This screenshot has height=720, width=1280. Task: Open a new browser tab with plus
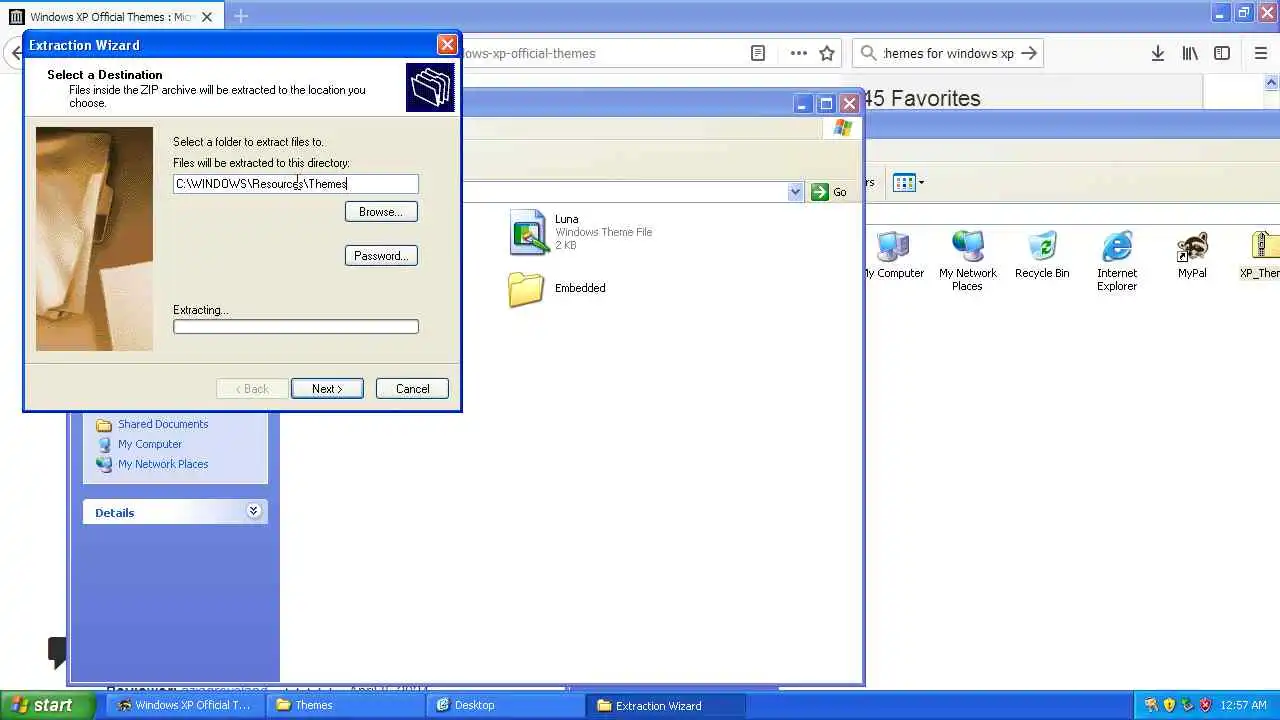241,16
